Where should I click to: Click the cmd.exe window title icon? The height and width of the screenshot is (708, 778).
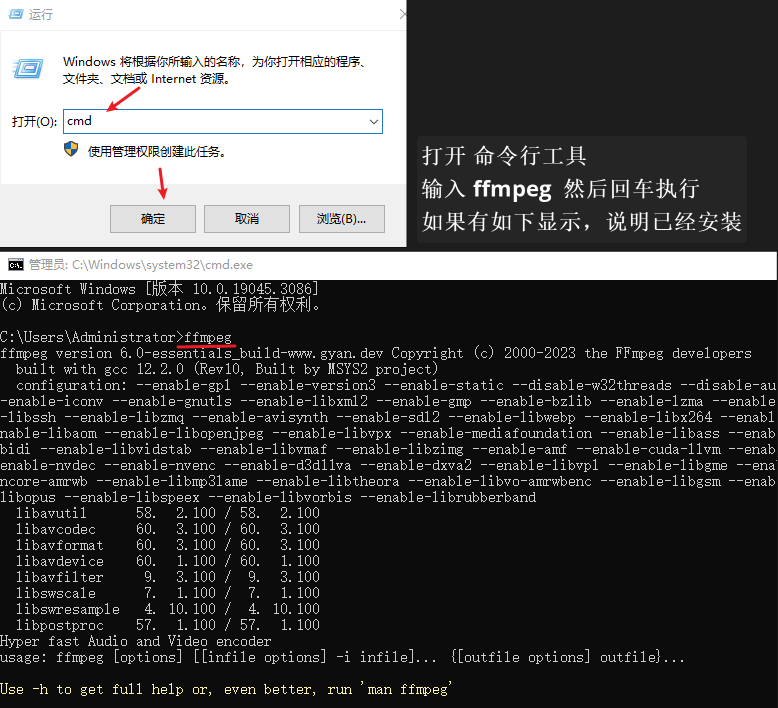(16, 265)
